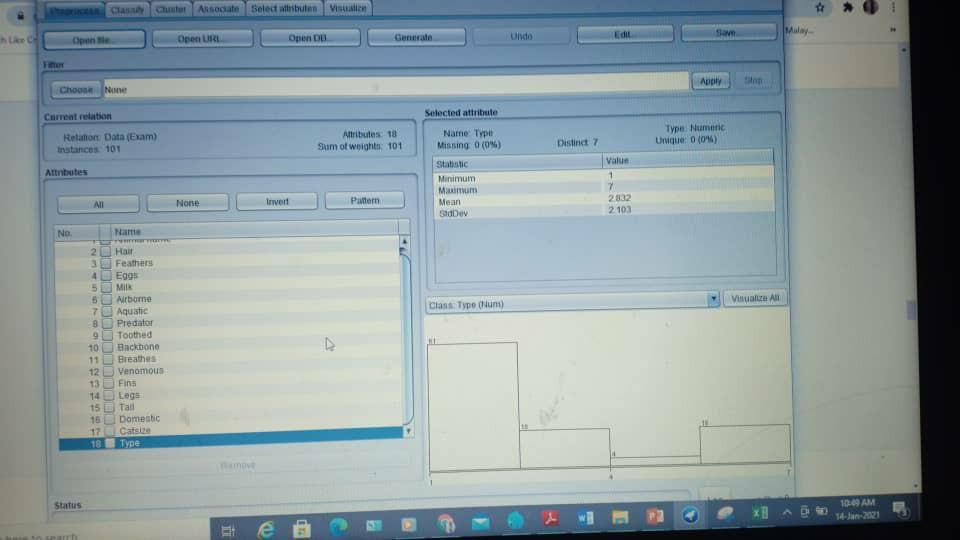Switch to Microsoft Word on taskbar
This screenshot has height=540, width=960.
[x=585, y=518]
